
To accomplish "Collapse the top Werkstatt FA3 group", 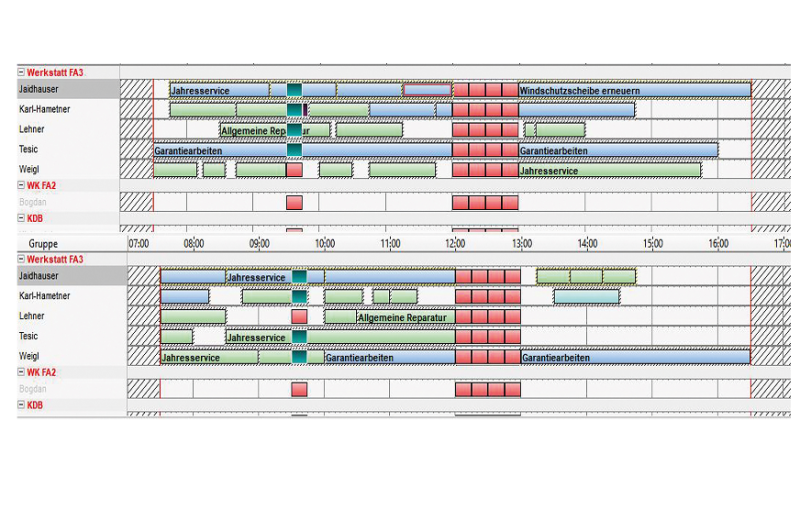I will 22,72.
